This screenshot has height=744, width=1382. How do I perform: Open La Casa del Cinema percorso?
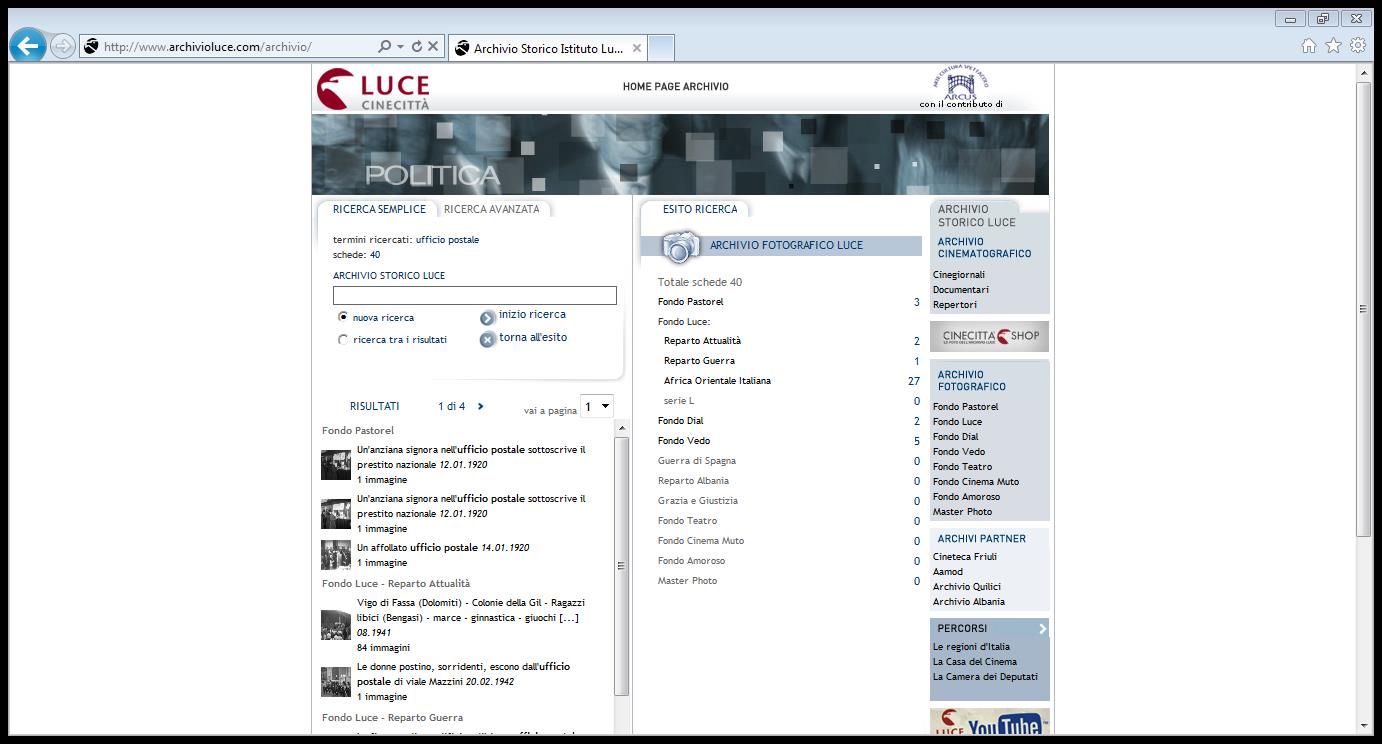[975, 662]
